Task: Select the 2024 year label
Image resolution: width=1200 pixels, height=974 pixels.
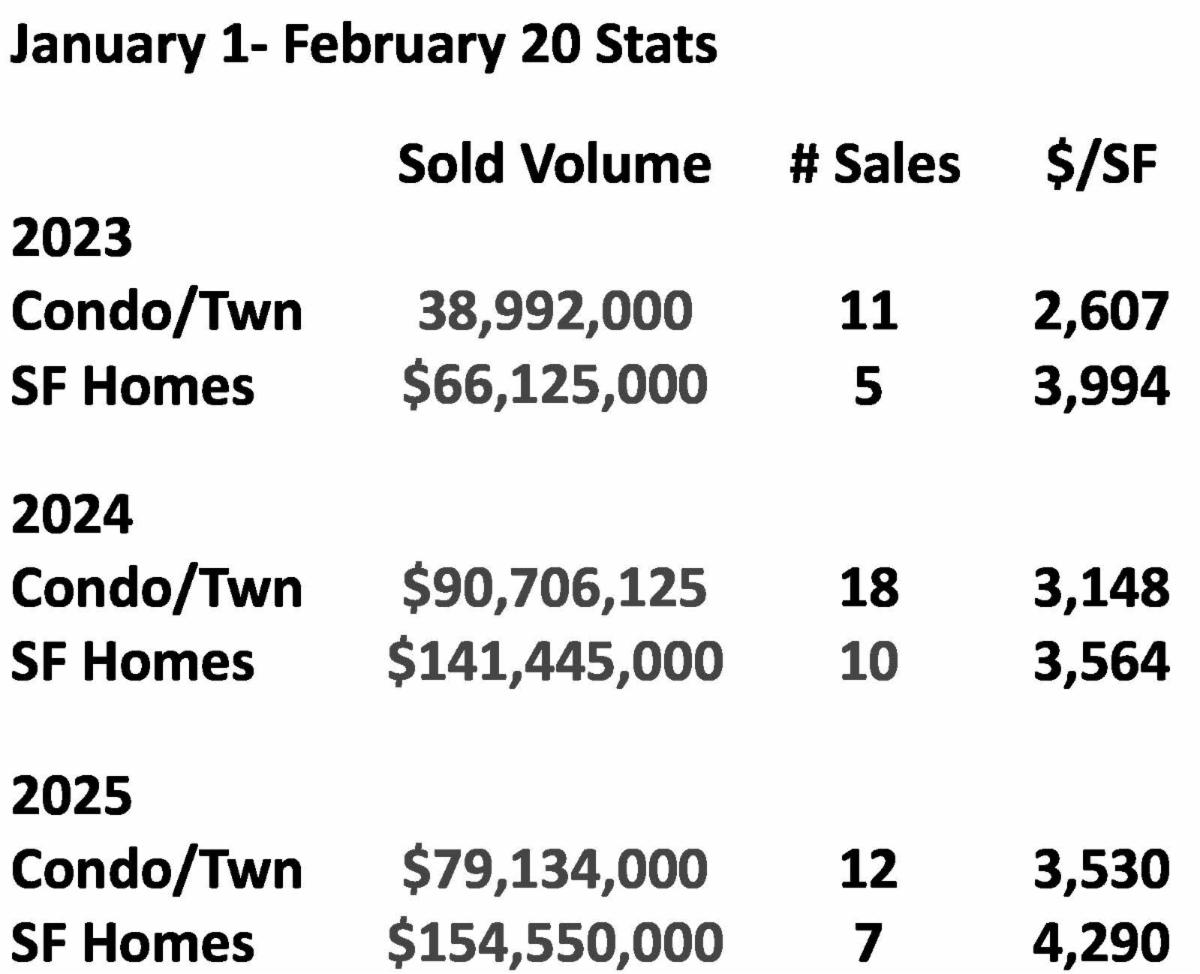Action: point(72,518)
